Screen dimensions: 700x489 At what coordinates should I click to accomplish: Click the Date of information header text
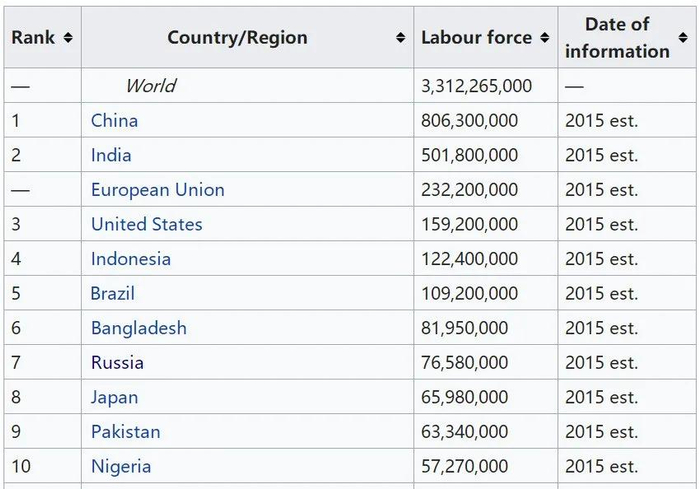[x=617, y=38]
